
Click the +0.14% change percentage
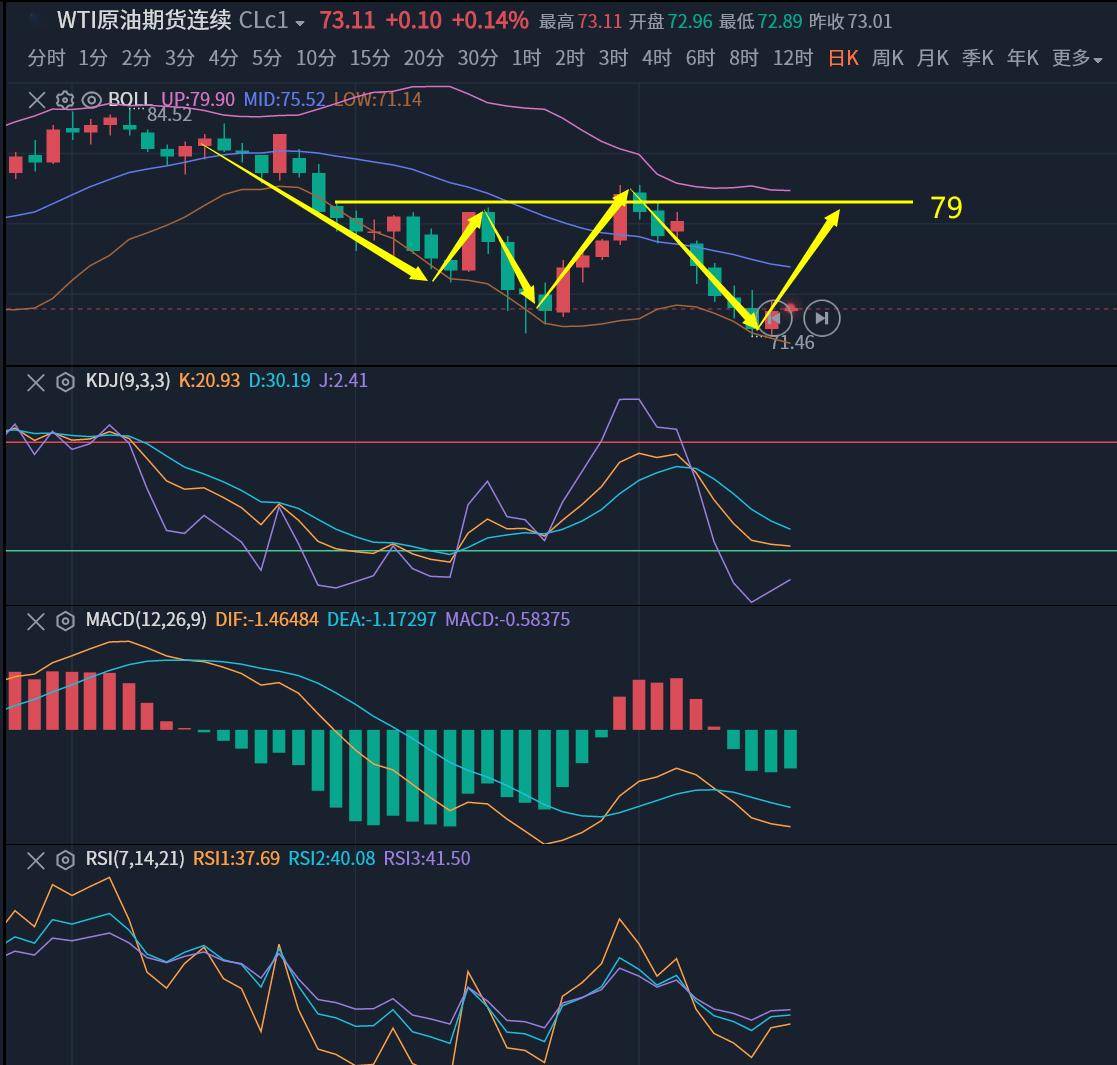pyautogui.click(x=490, y=21)
